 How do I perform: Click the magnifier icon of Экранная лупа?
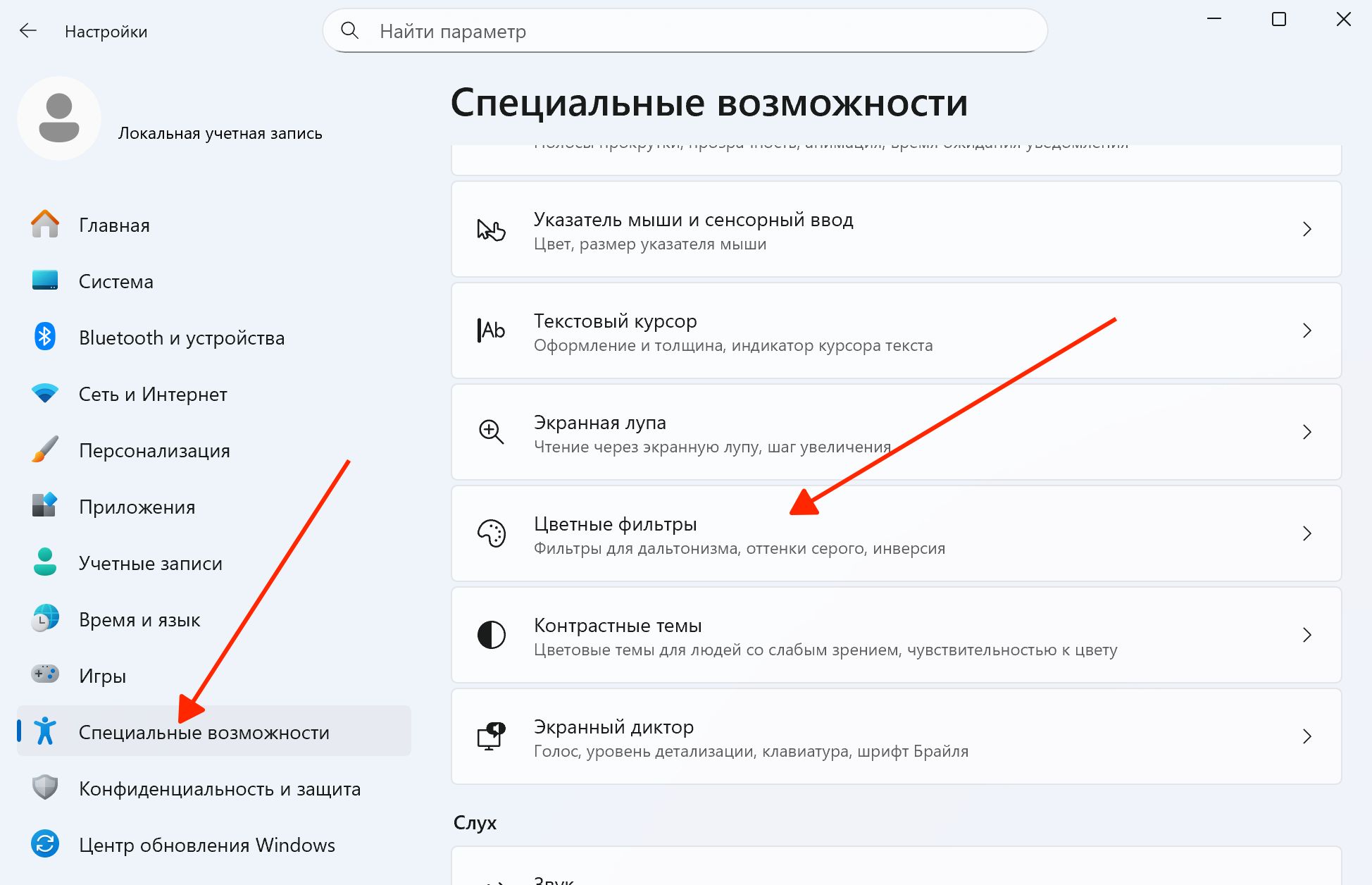(492, 432)
